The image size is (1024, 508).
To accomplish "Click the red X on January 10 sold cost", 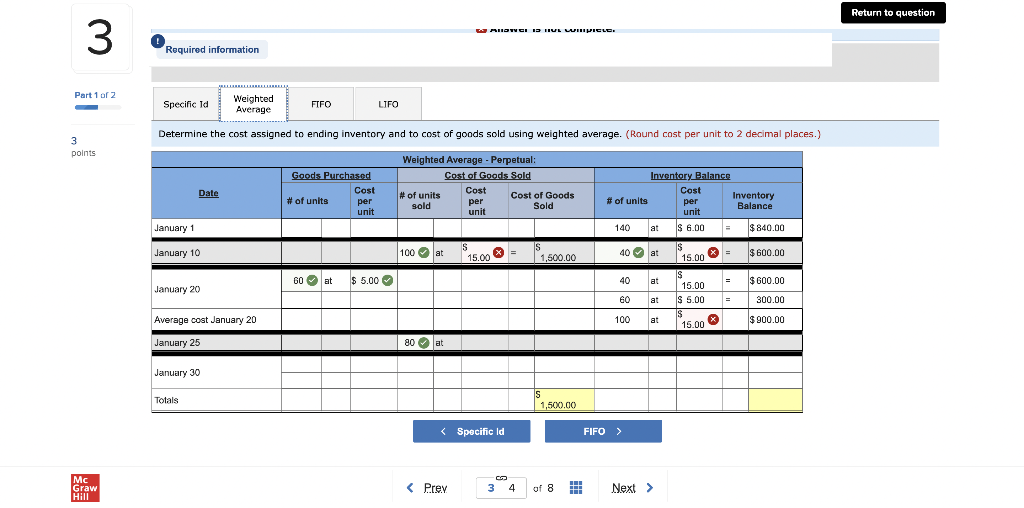I will 499,253.
